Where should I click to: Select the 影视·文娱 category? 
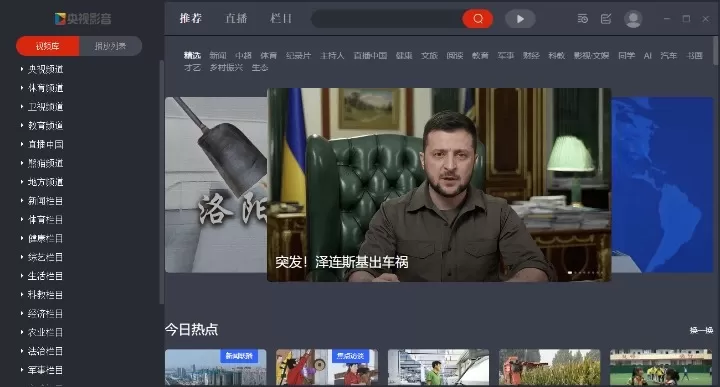(591, 56)
